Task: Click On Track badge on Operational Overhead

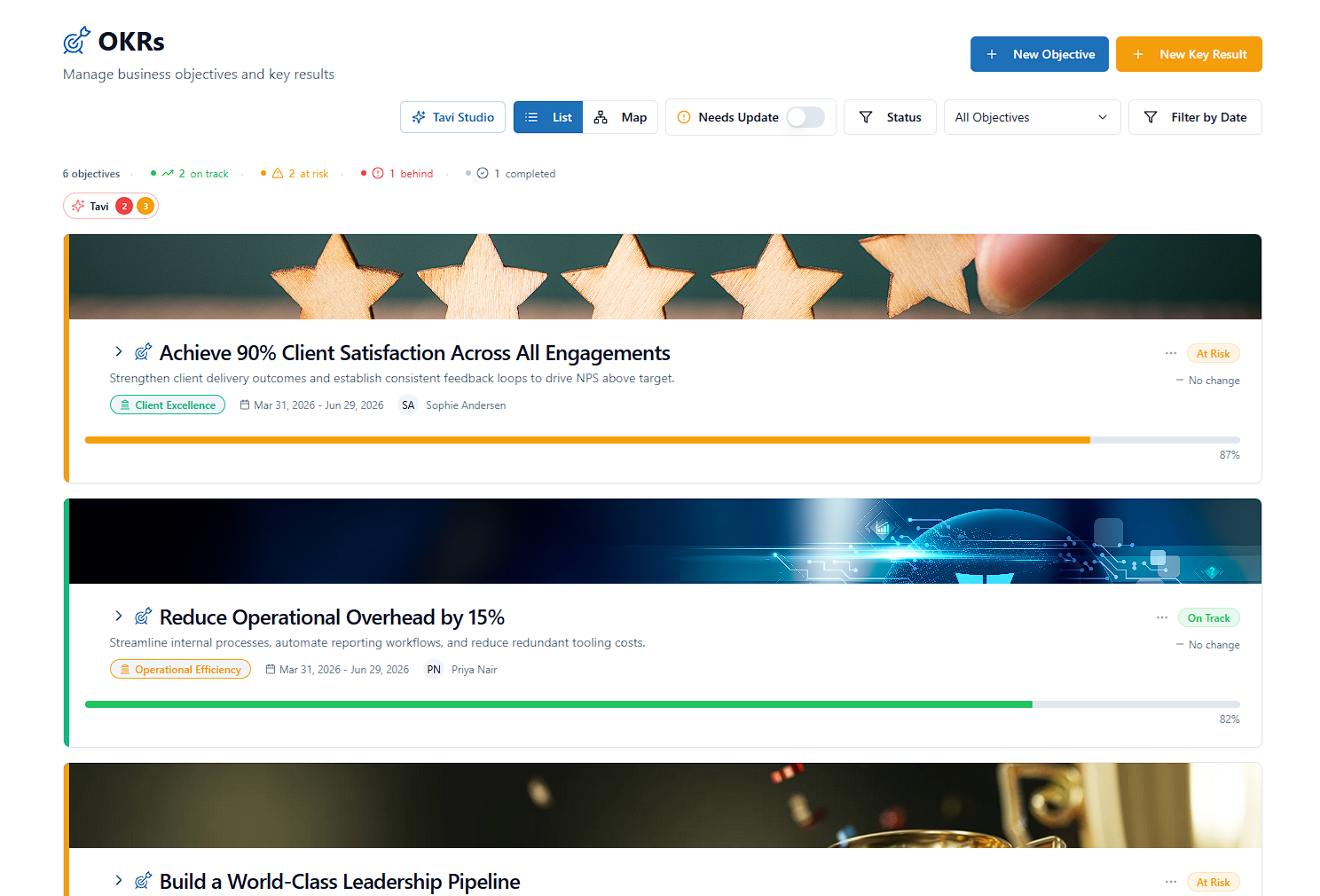Action: click(1208, 617)
